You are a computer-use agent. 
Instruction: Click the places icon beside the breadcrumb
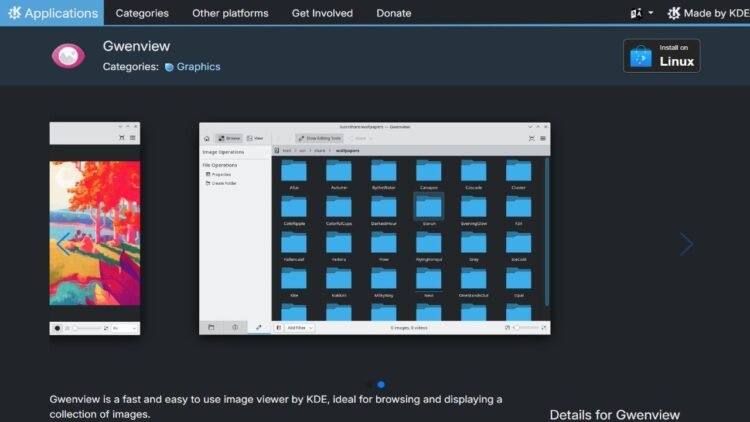pos(276,150)
